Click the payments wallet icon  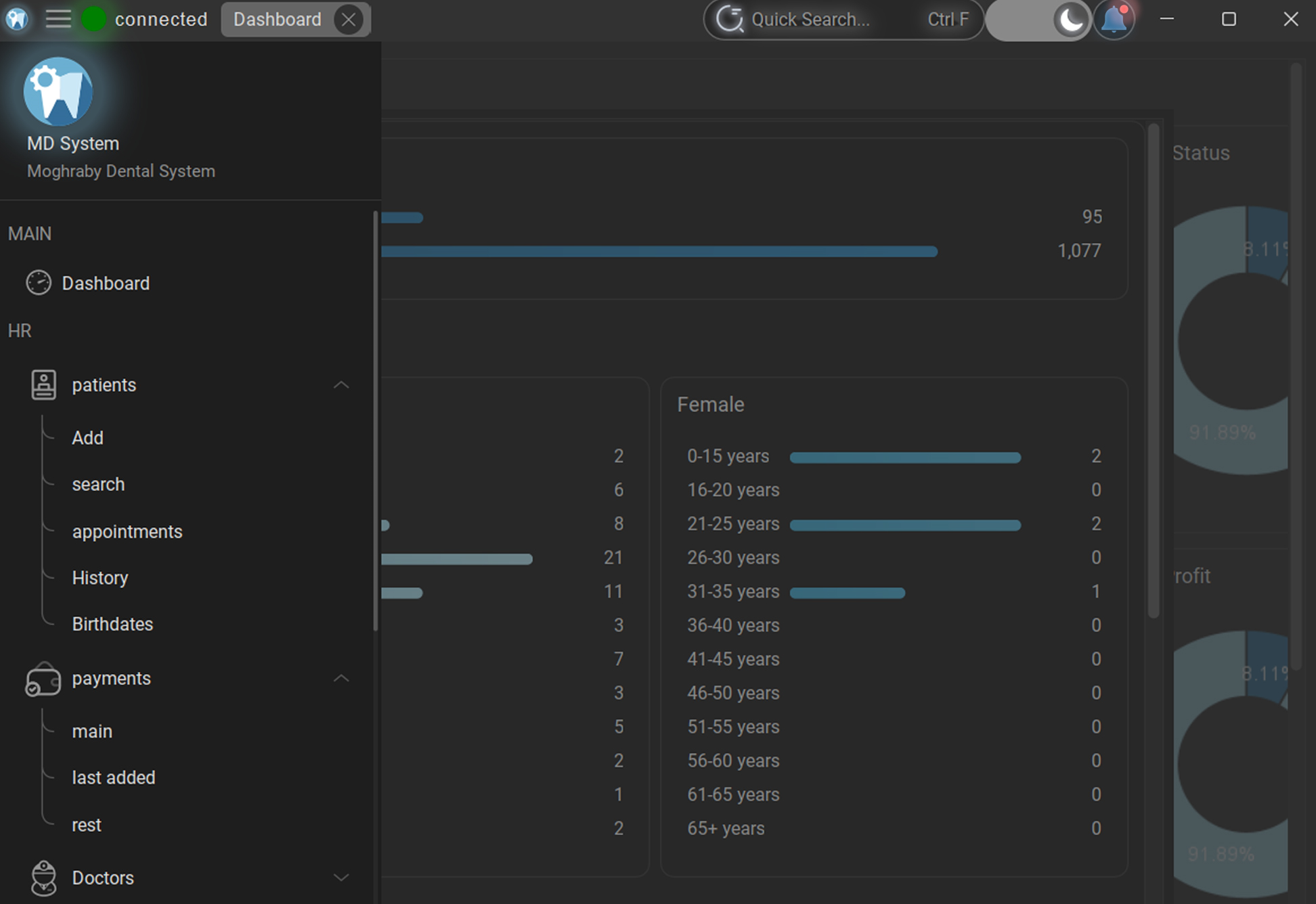43,679
